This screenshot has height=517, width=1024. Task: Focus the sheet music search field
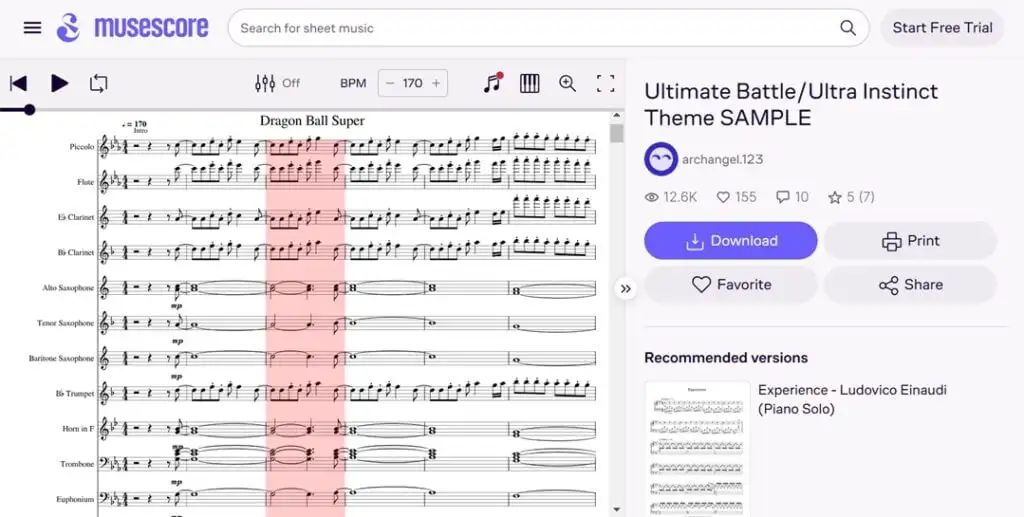tap(549, 27)
